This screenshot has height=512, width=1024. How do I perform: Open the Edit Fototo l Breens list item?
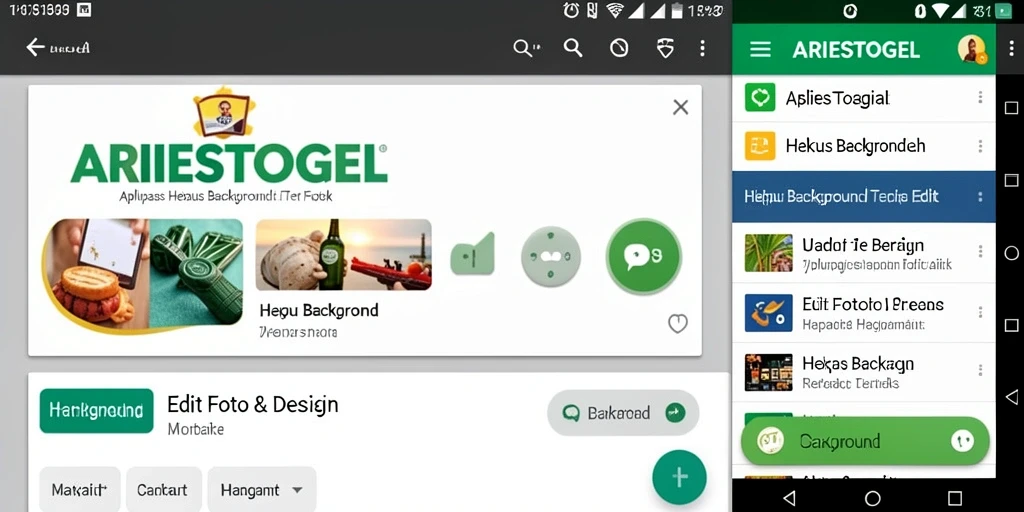pos(863,313)
